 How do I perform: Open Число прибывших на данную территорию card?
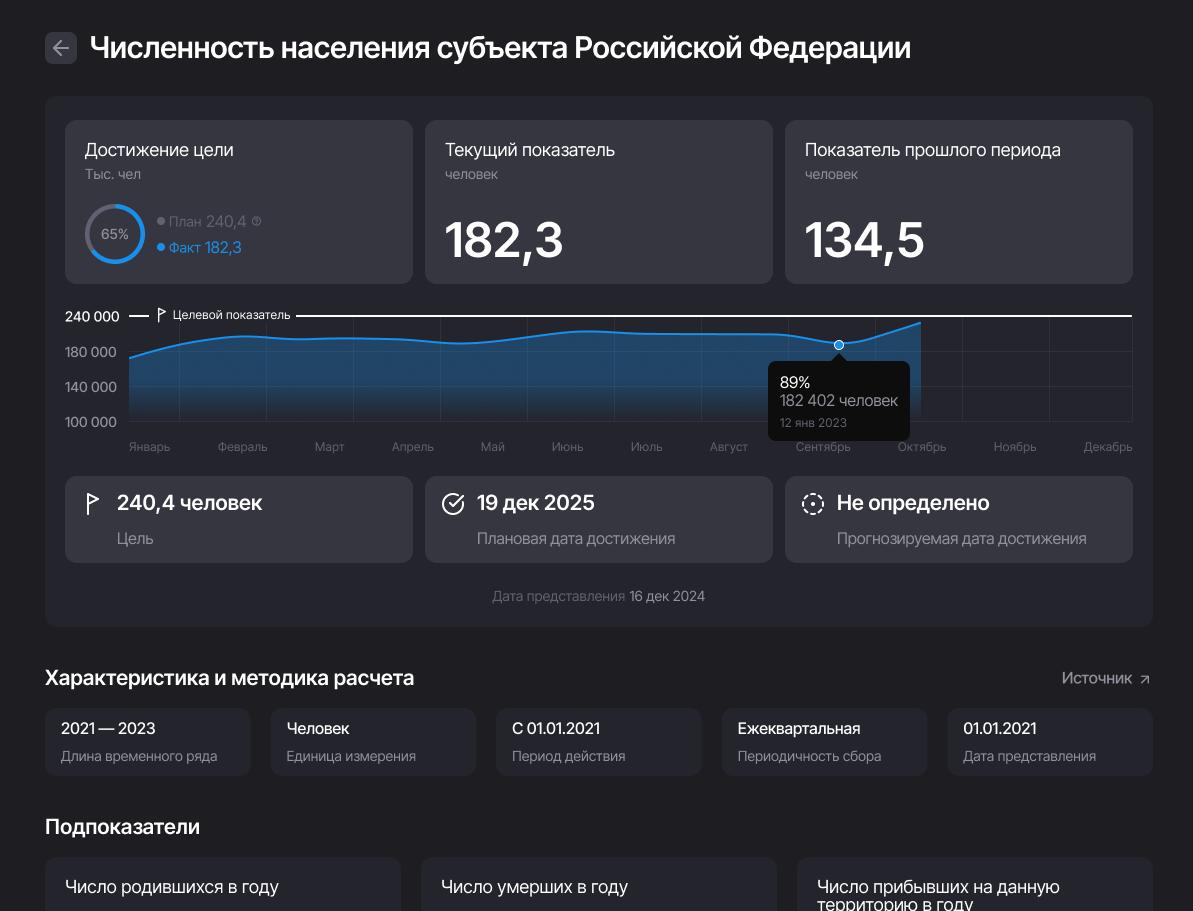pos(974,890)
